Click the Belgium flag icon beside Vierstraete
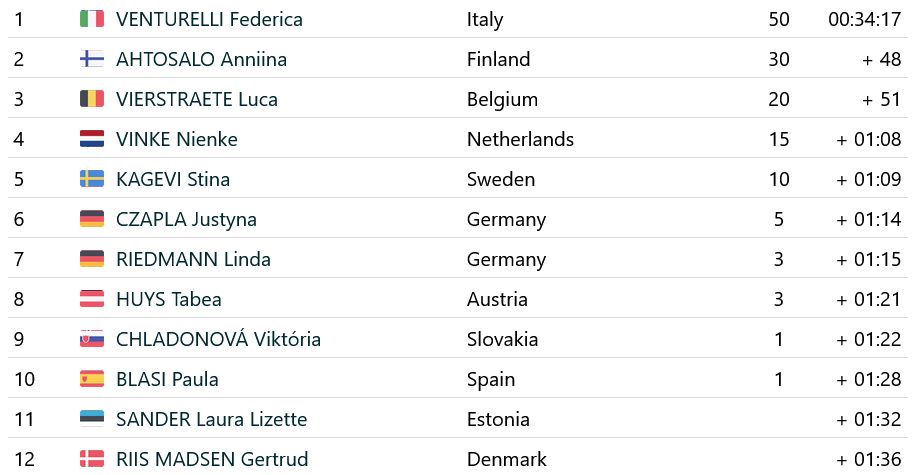The height and width of the screenshot is (475, 924). (x=91, y=99)
